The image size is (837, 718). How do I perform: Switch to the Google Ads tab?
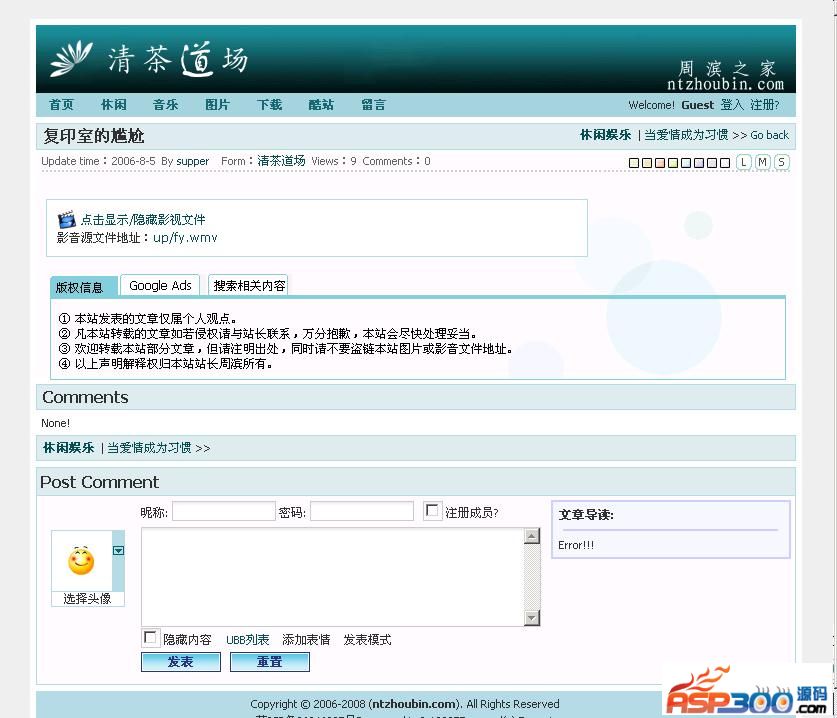point(160,286)
